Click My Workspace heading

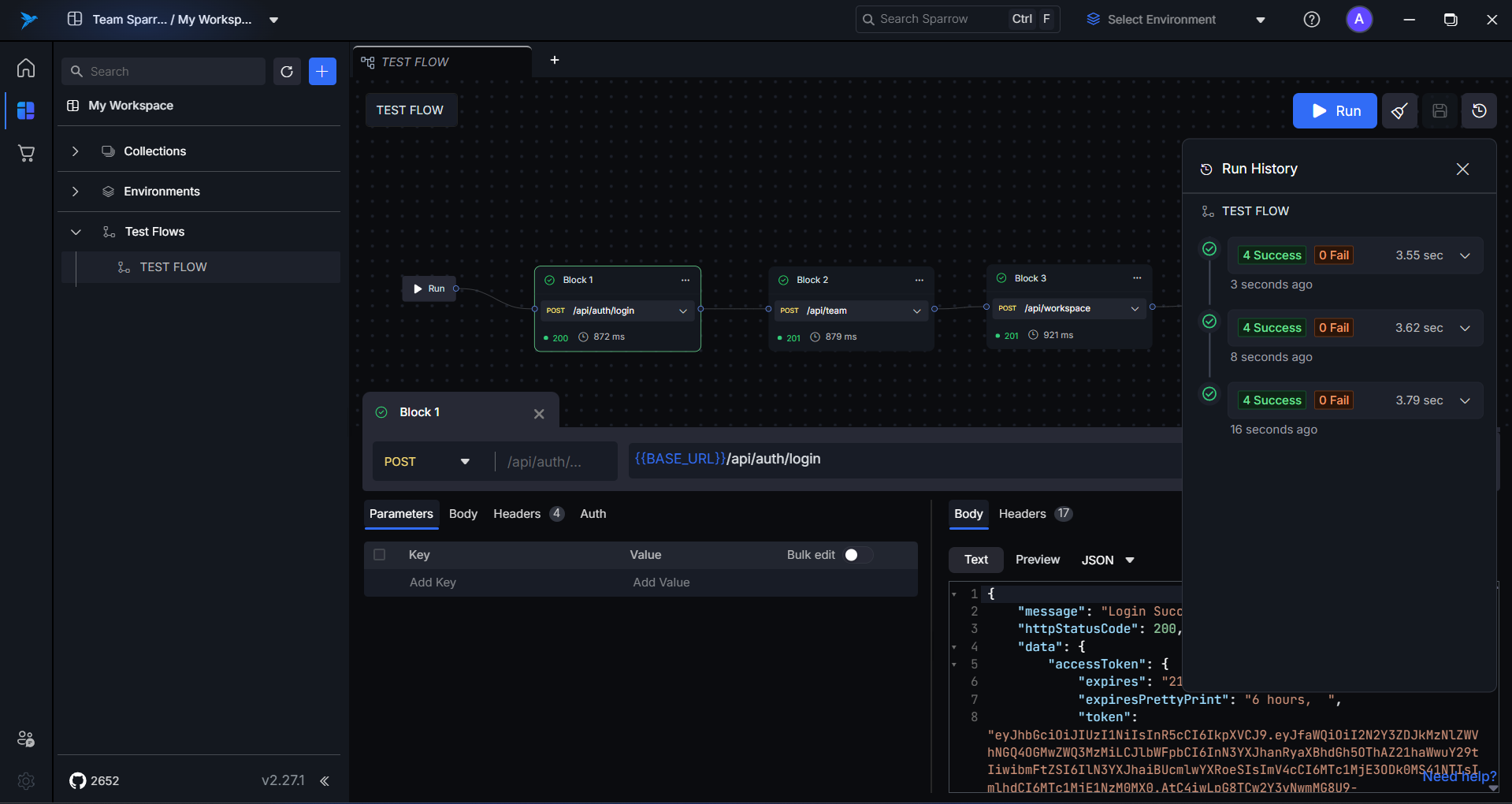[x=131, y=106]
